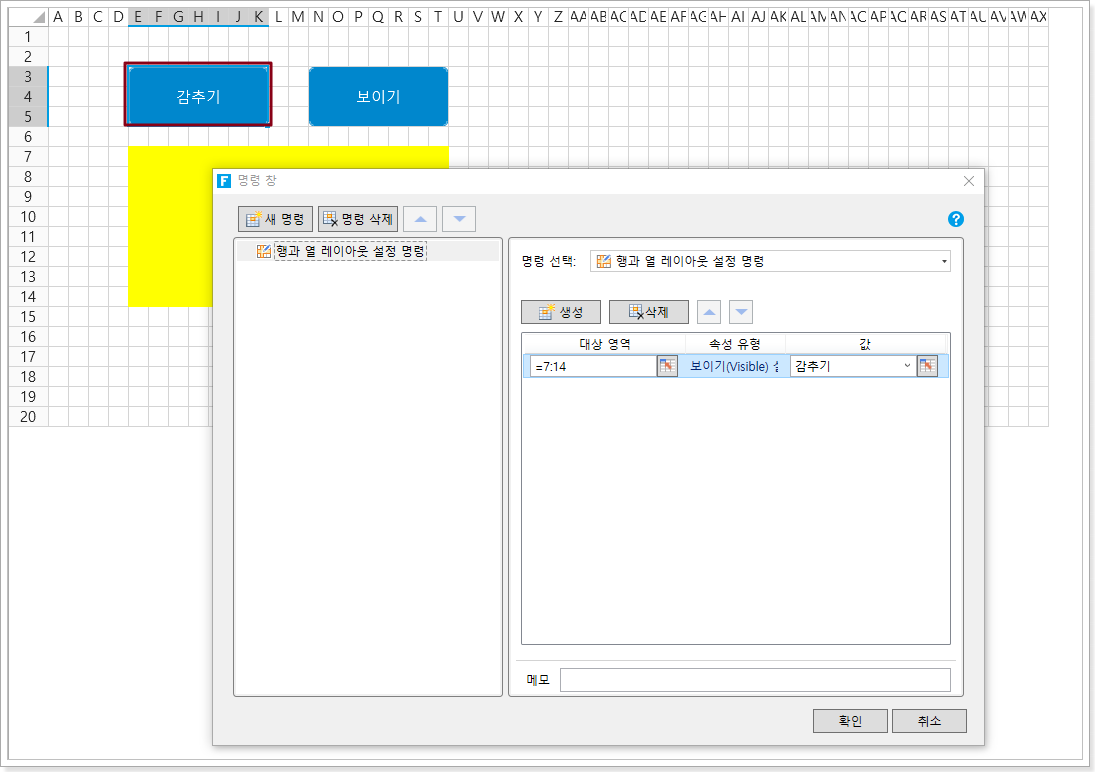Click the 삭제 button next to 생성
Viewport: 1095px width, 772px height.
click(649, 312)
